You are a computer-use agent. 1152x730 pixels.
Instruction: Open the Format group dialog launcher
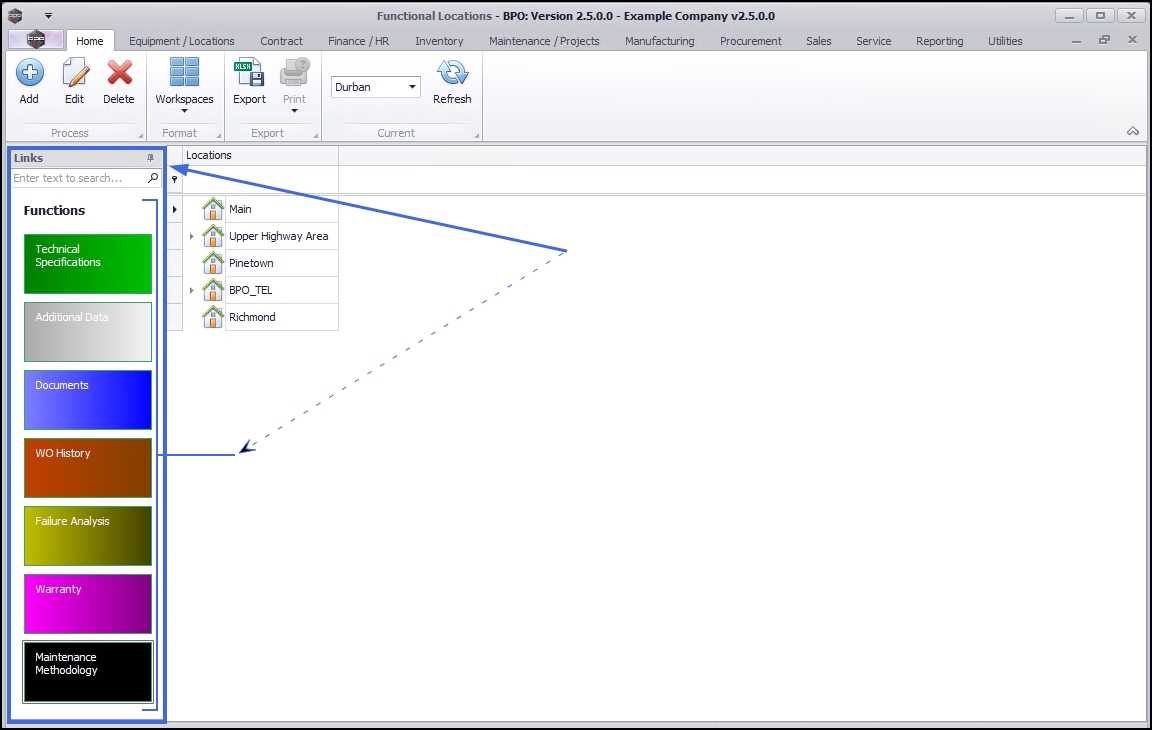218,135
